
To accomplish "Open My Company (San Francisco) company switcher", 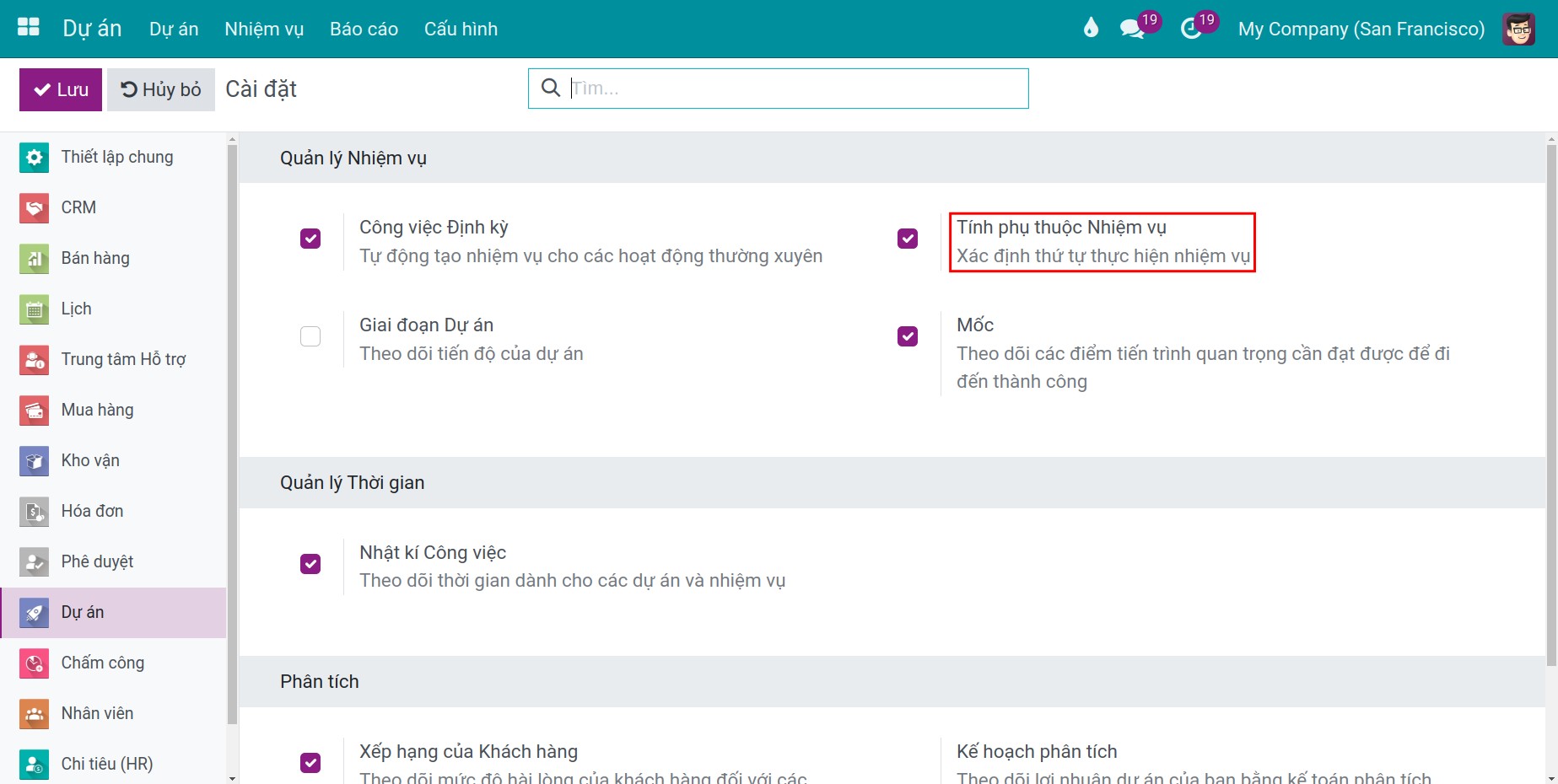I will pyautogui.click(x=1361, y=29).
